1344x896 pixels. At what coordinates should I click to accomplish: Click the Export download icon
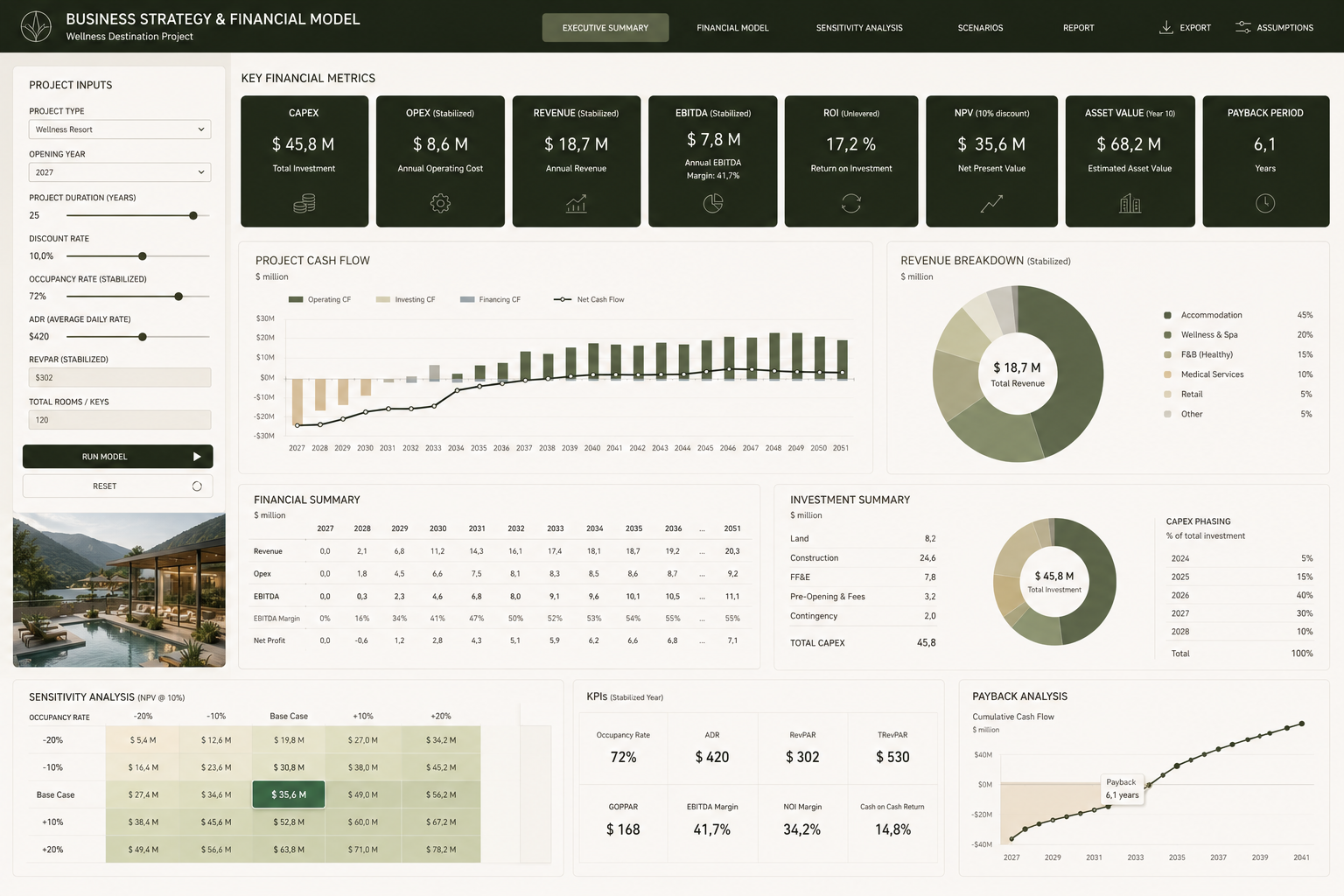pos(1165,27)
